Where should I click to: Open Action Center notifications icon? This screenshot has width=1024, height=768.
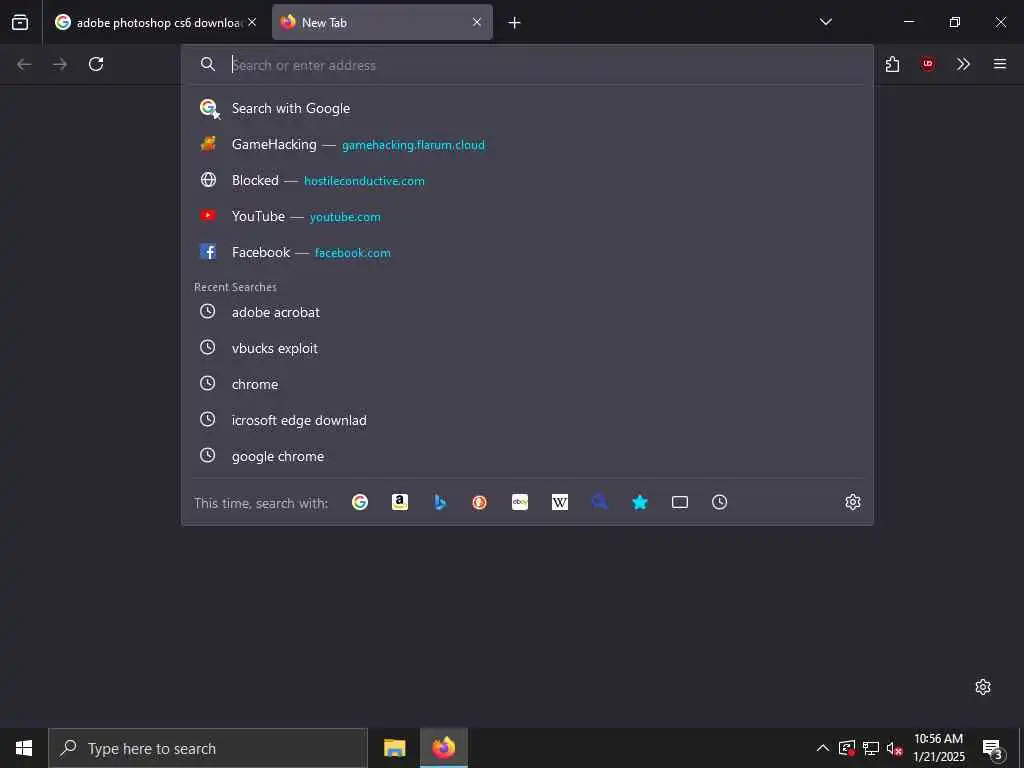[x=993, y=749]
